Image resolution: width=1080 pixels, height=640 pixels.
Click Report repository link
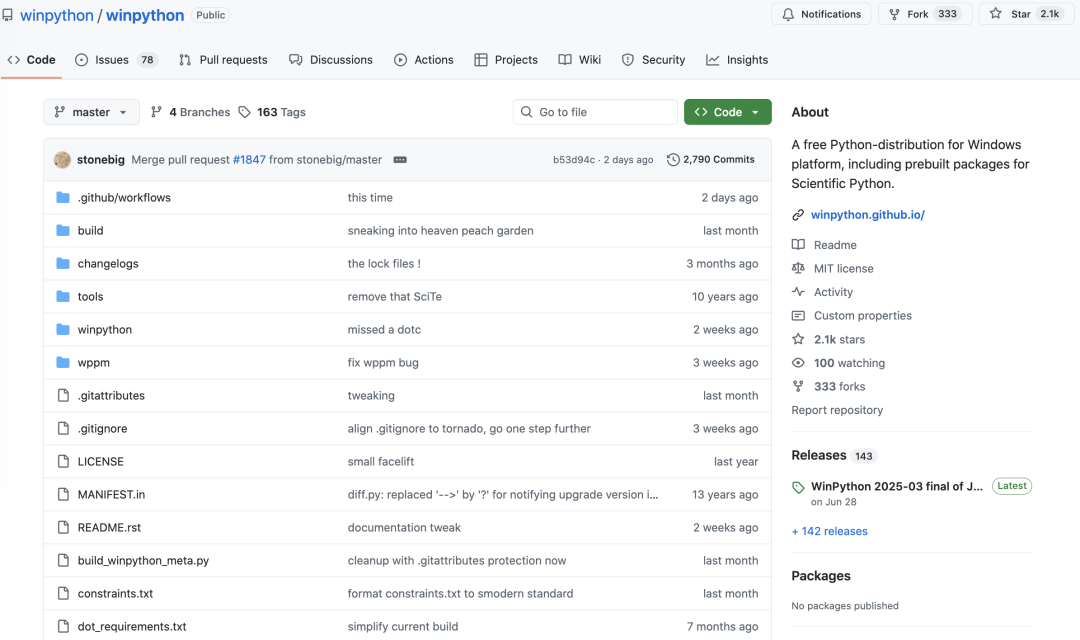point(837,410)
